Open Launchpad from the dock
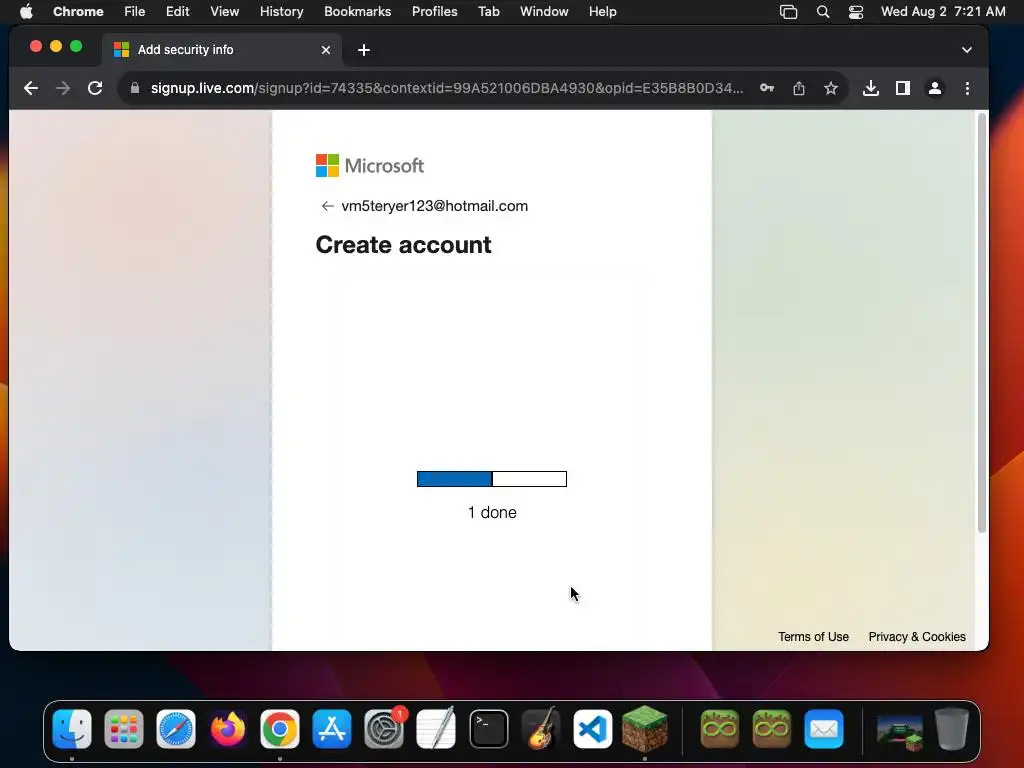The image size is (1024, 768). [123, 729]
